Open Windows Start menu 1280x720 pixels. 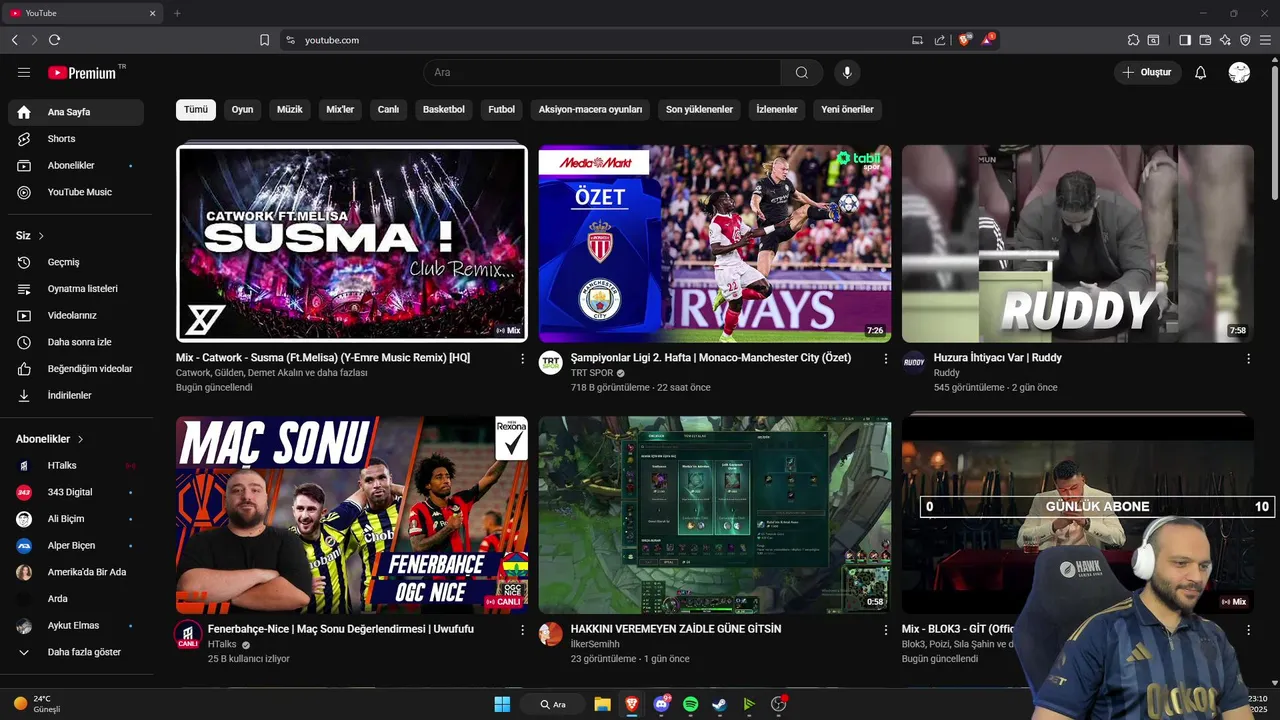pos(502,704)
